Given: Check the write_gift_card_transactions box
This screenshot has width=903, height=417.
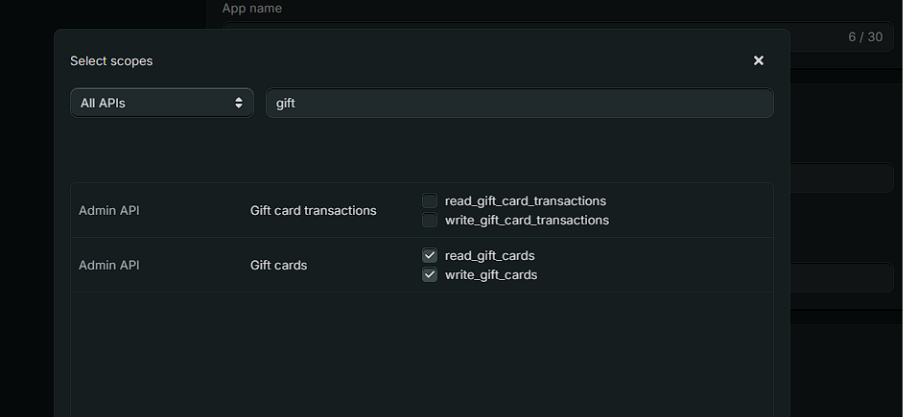Looking at the screenshot, I should [430, 220].
